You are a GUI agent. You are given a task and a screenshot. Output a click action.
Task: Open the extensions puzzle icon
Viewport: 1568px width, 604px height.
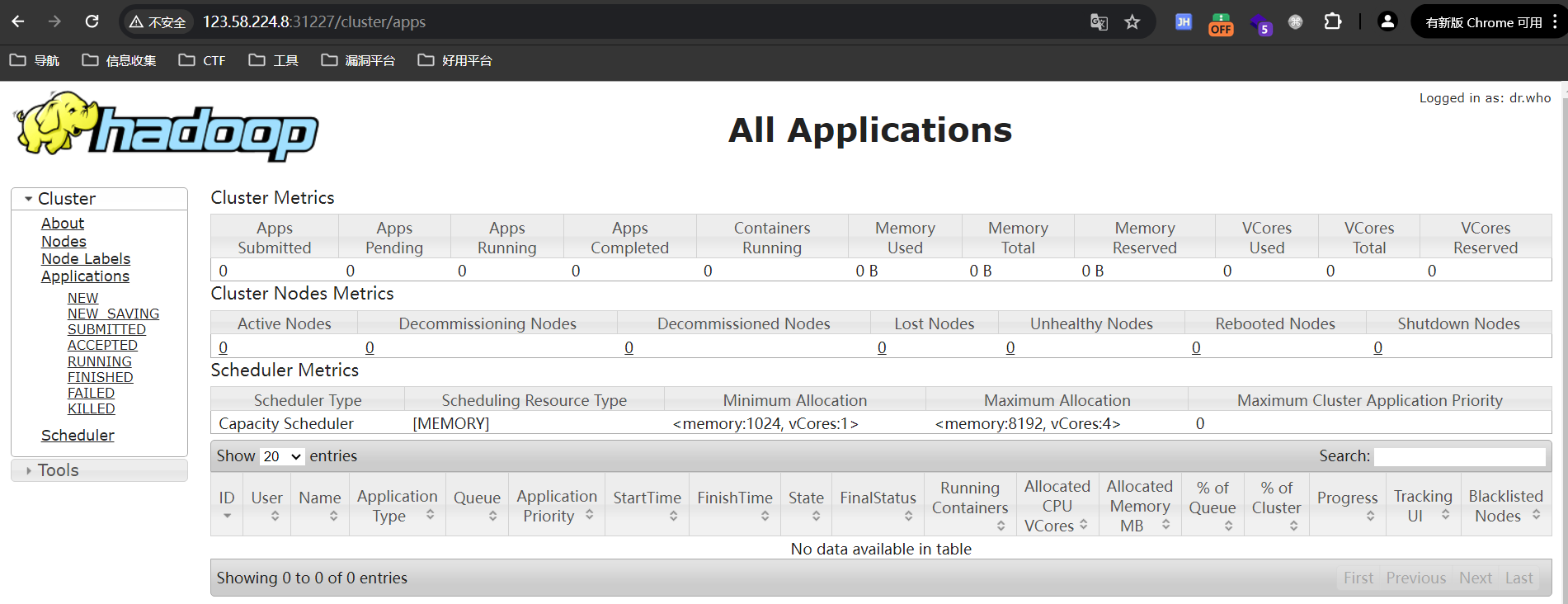1333,22
